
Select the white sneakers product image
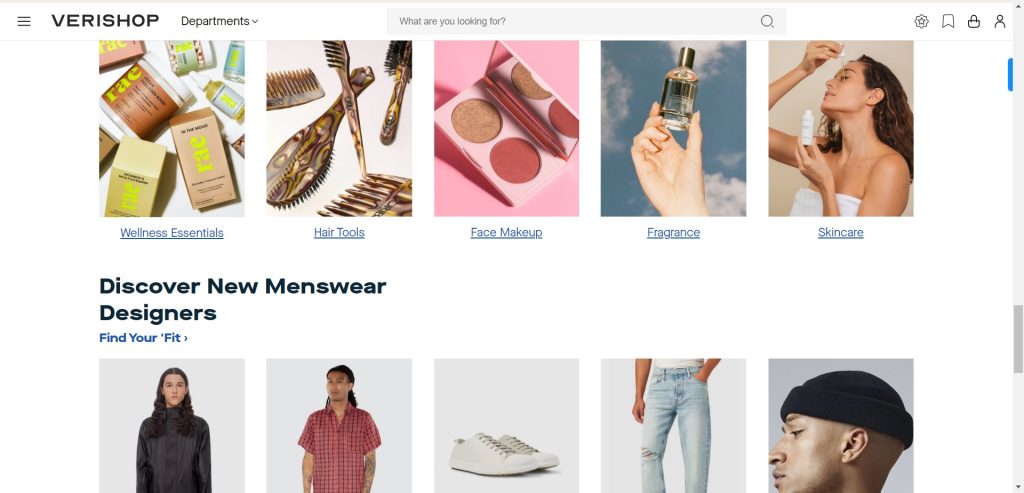click(506, 426)
